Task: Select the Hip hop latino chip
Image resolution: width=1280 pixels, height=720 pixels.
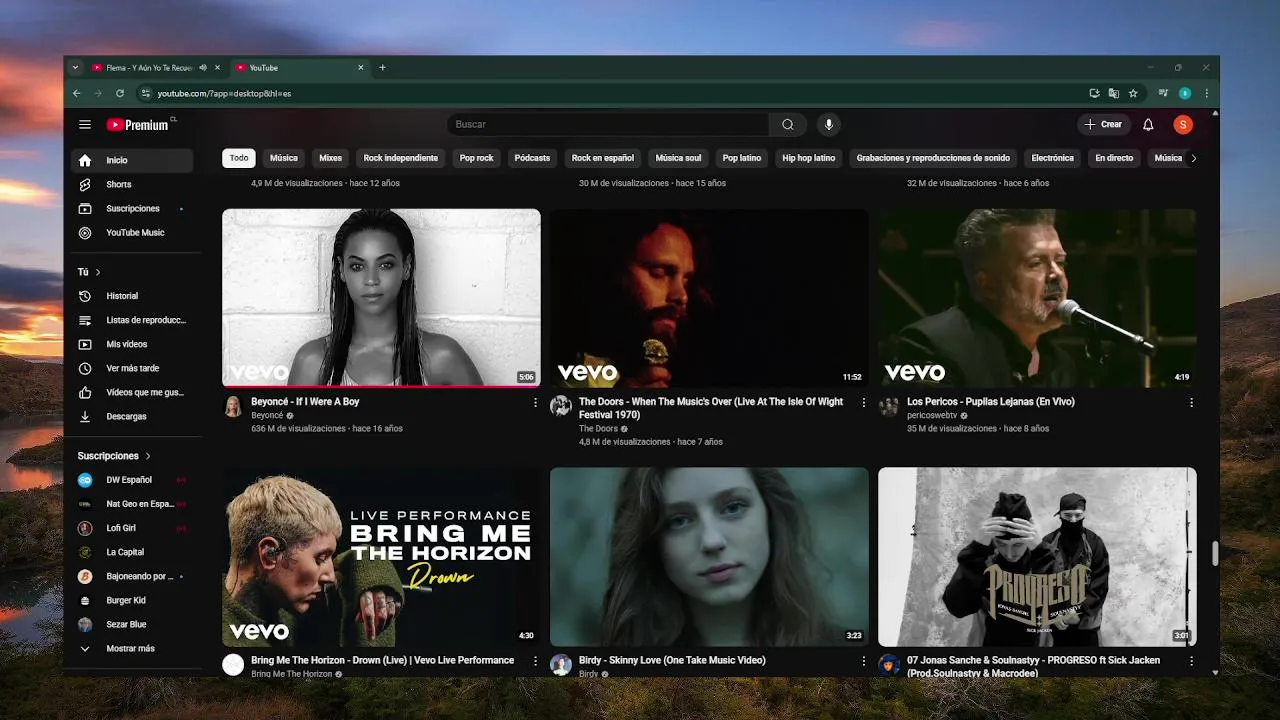Action: coord(809,158)
